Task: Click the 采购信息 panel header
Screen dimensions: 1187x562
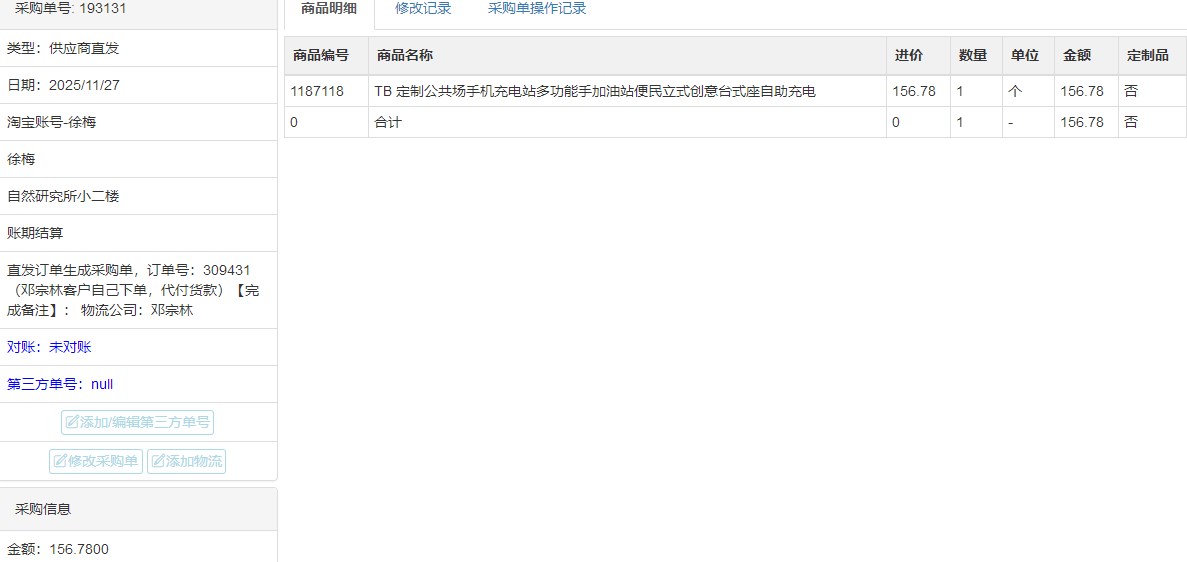Action: [x=43, y=509]
